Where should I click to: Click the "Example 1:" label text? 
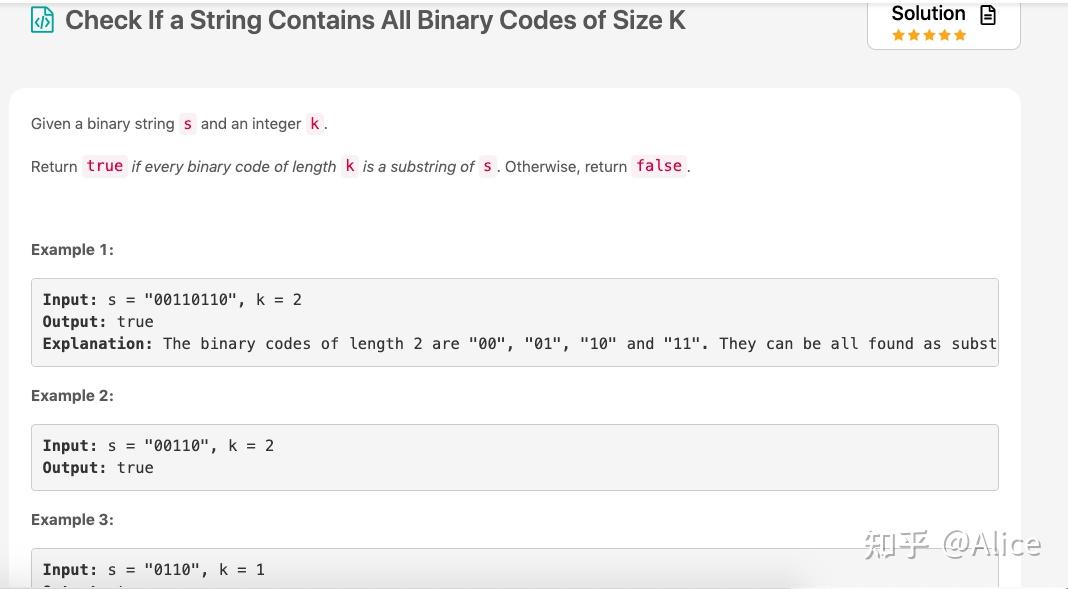click(x=72, y=249)
